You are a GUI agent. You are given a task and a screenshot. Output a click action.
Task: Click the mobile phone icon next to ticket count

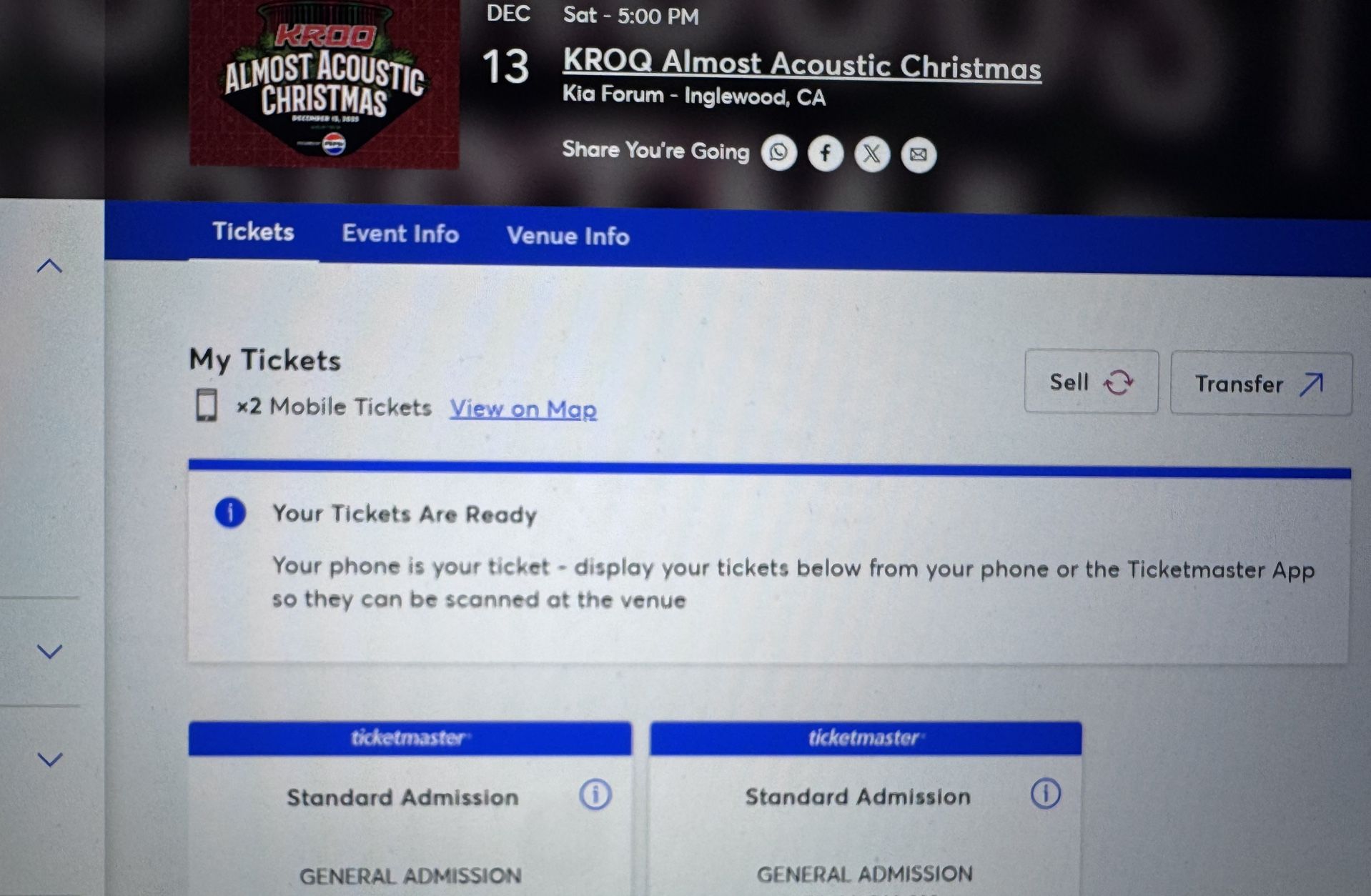(208, 406)
